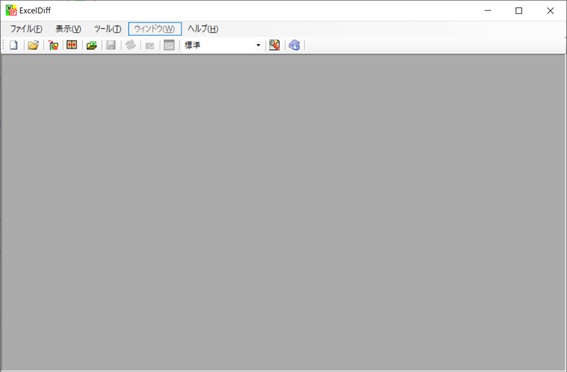Click the options icon with red pen
Viewport: 567px width, 372px height.
point(274,45)
